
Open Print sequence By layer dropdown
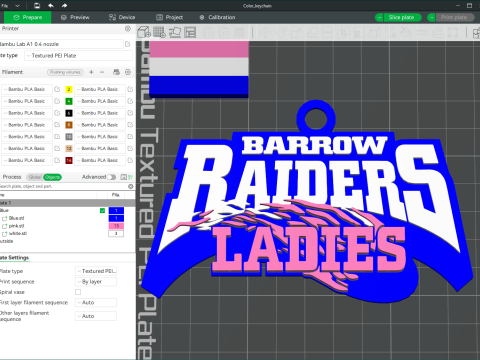96,282
